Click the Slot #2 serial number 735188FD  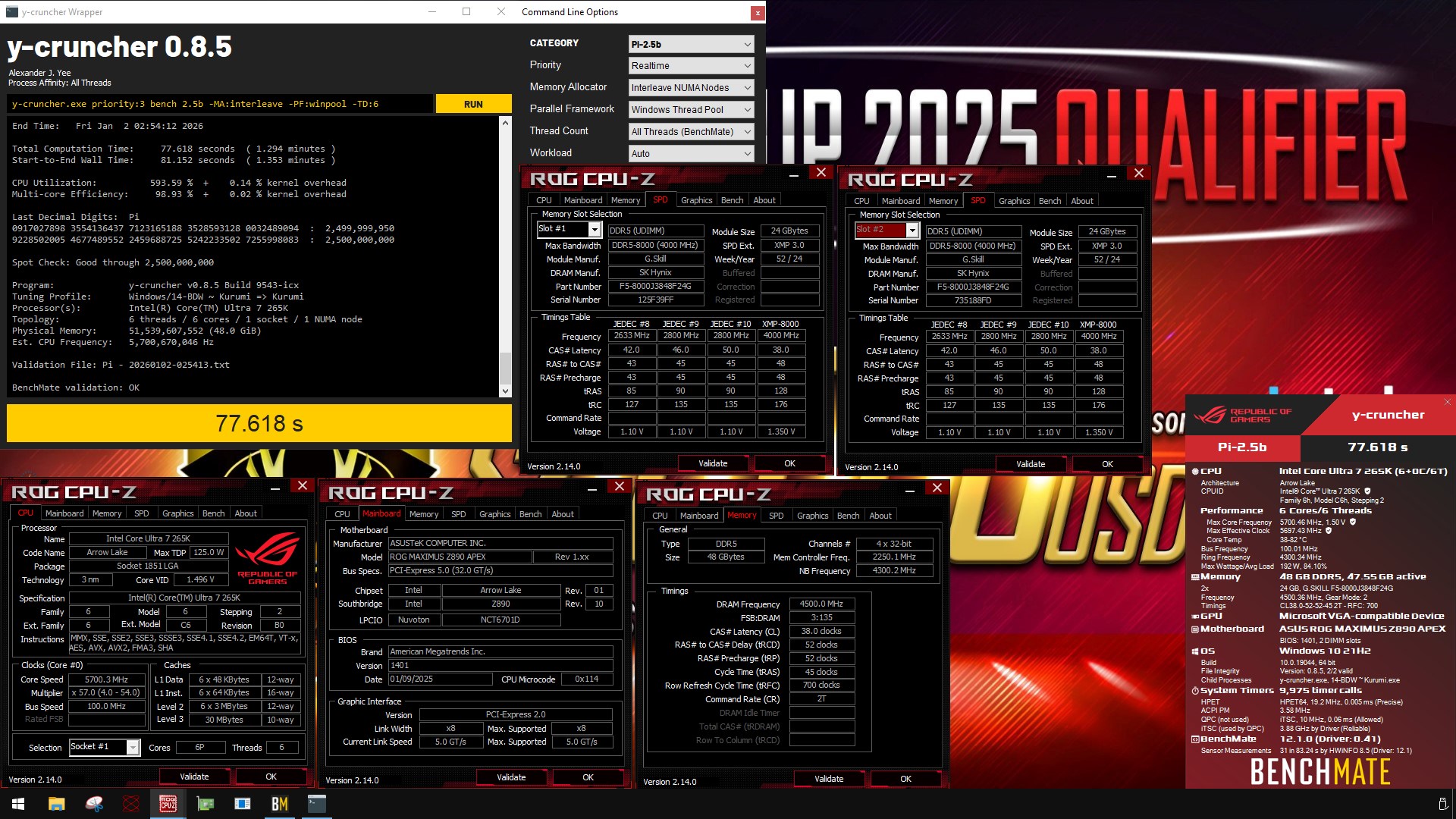tap(973, 300)
